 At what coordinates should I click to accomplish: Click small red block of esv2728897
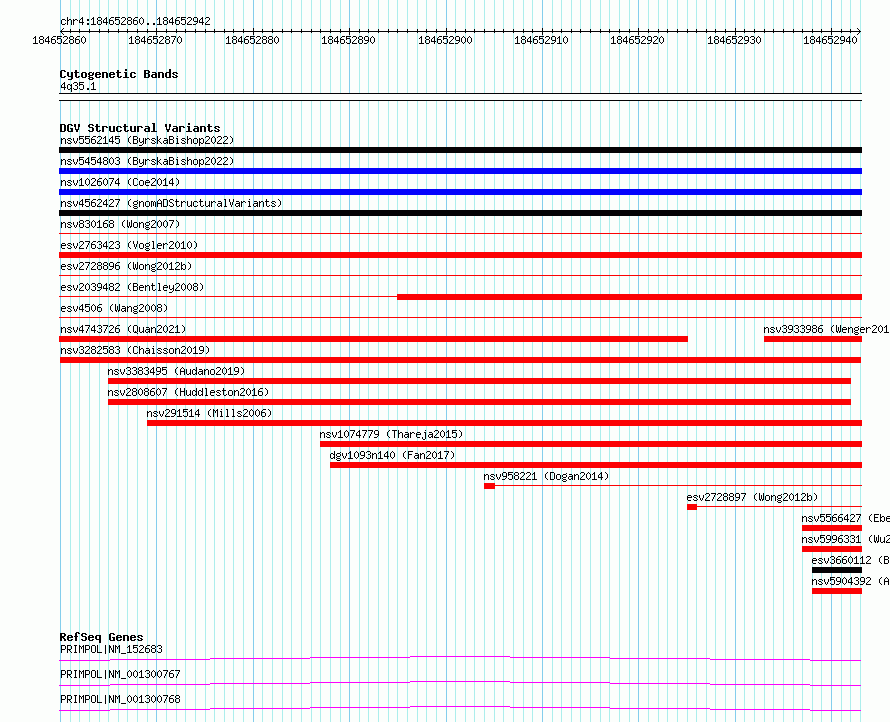(691, 507)
